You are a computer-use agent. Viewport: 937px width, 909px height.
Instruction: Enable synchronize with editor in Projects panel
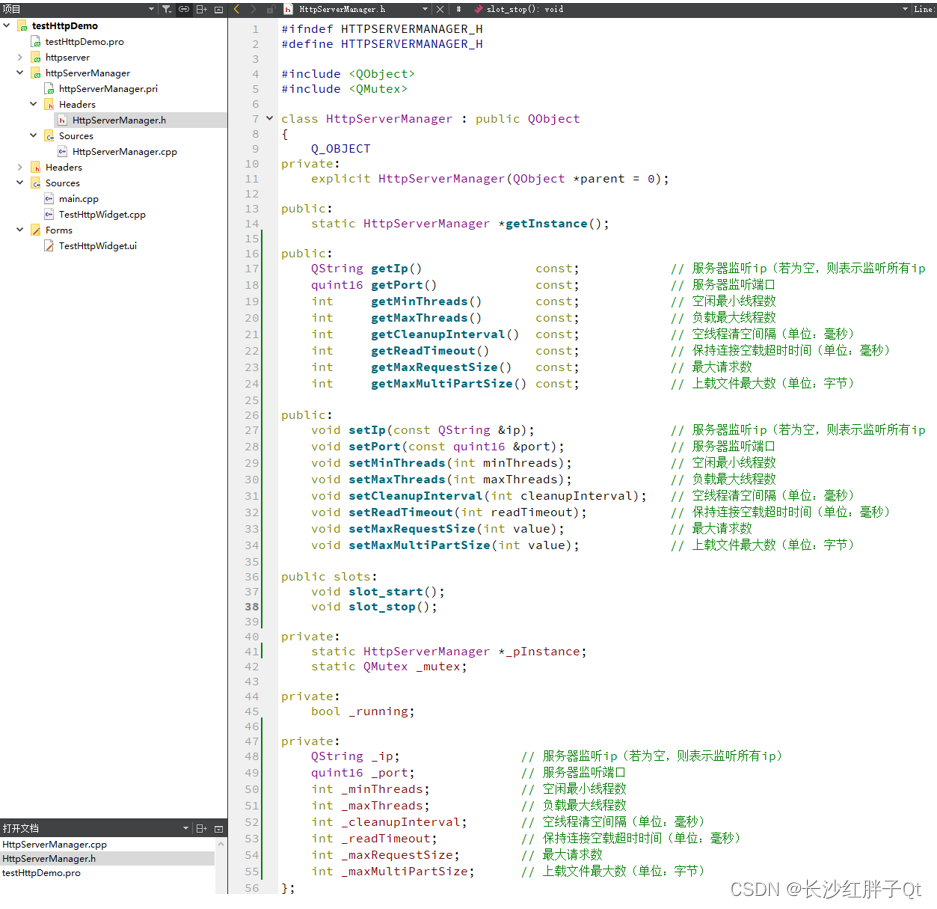(x=184, y=9)
